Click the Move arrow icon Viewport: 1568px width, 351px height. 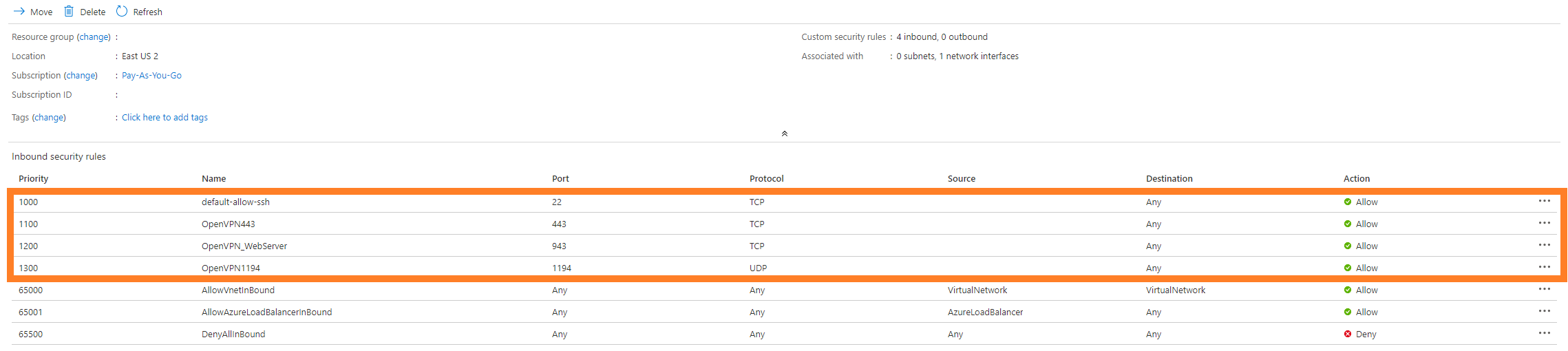(x=19, y=12)
